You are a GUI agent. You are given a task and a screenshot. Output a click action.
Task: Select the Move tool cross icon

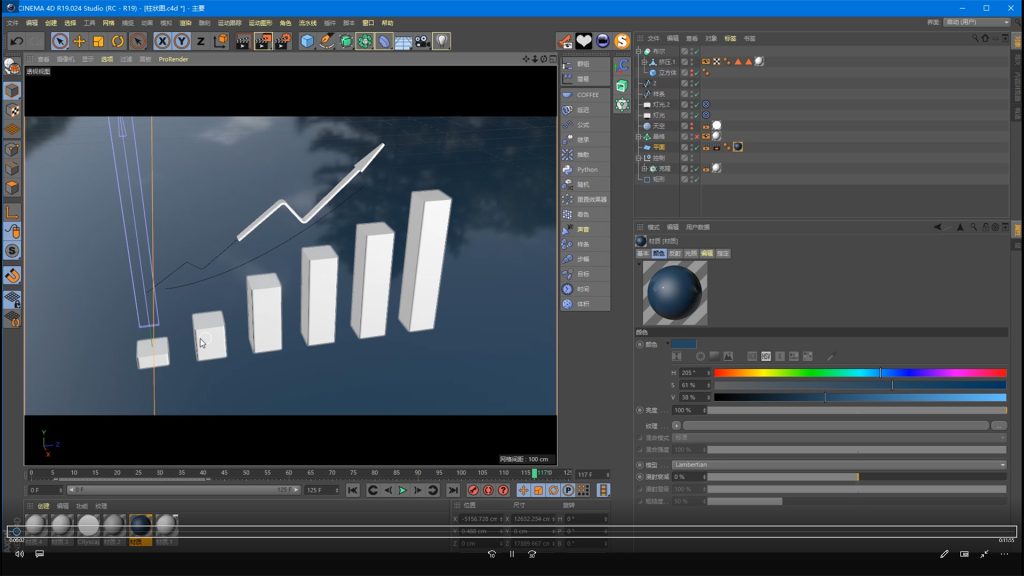coord(79,41)
